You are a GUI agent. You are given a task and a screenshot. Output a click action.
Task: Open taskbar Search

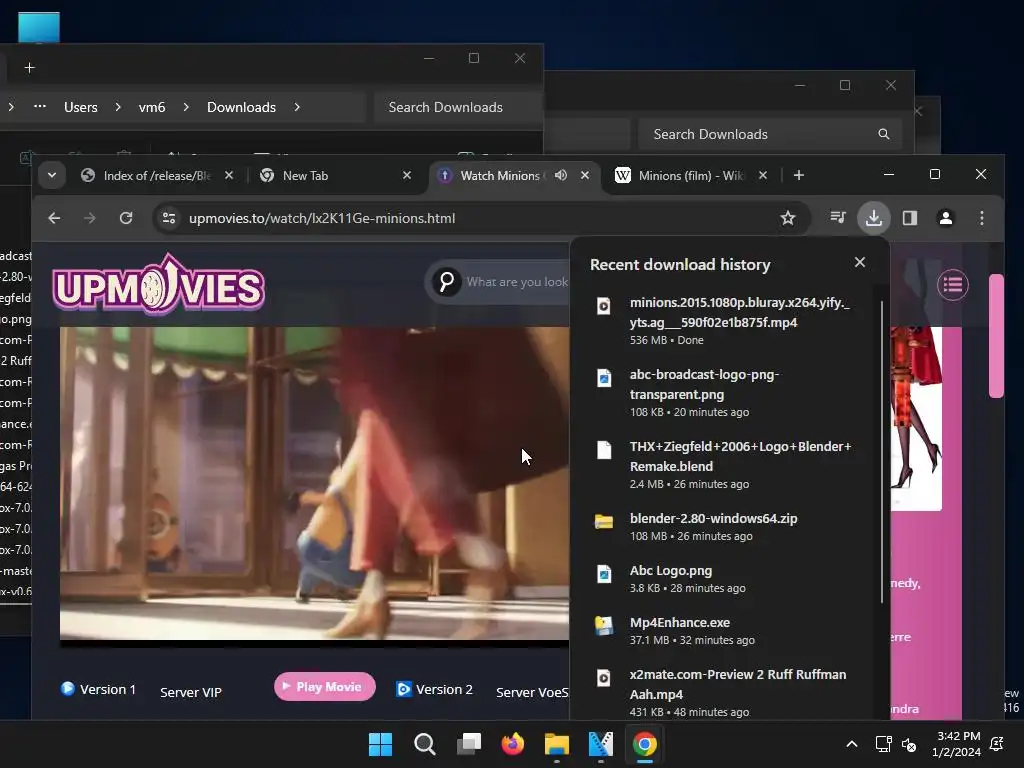pos(424,744)
